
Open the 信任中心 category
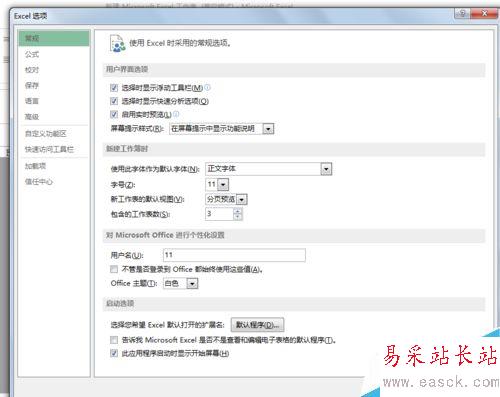tap(39, 182)
